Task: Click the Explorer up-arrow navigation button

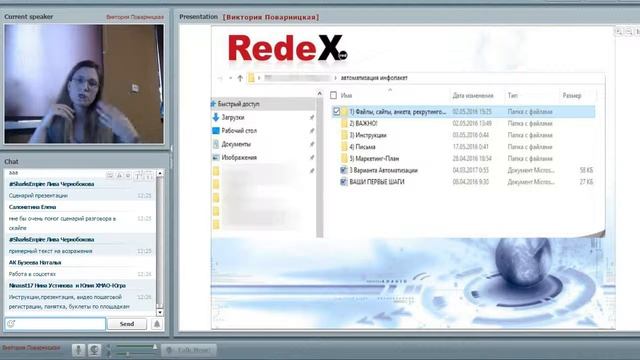Action: click(x=240, y=78)
